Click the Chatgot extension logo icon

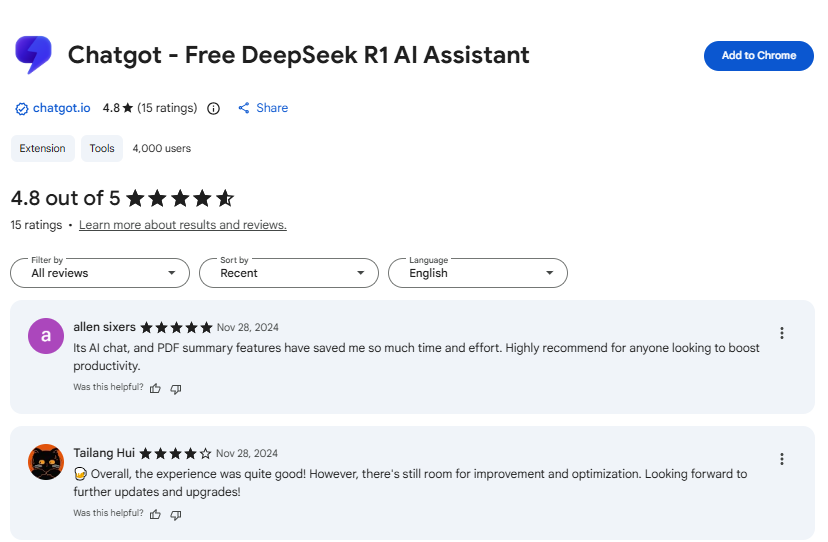click(x=33, y=55)
